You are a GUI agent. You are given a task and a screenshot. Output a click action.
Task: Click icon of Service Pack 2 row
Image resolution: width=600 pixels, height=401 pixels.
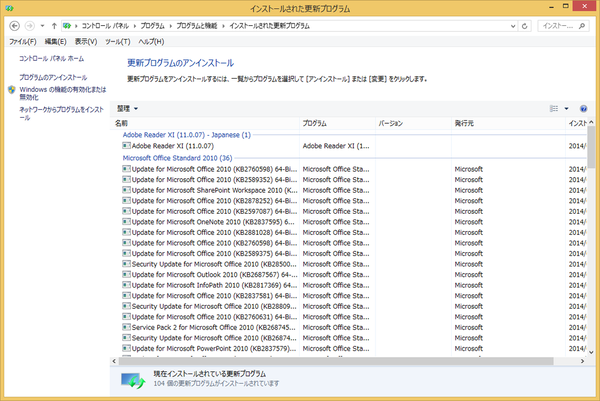126,327
